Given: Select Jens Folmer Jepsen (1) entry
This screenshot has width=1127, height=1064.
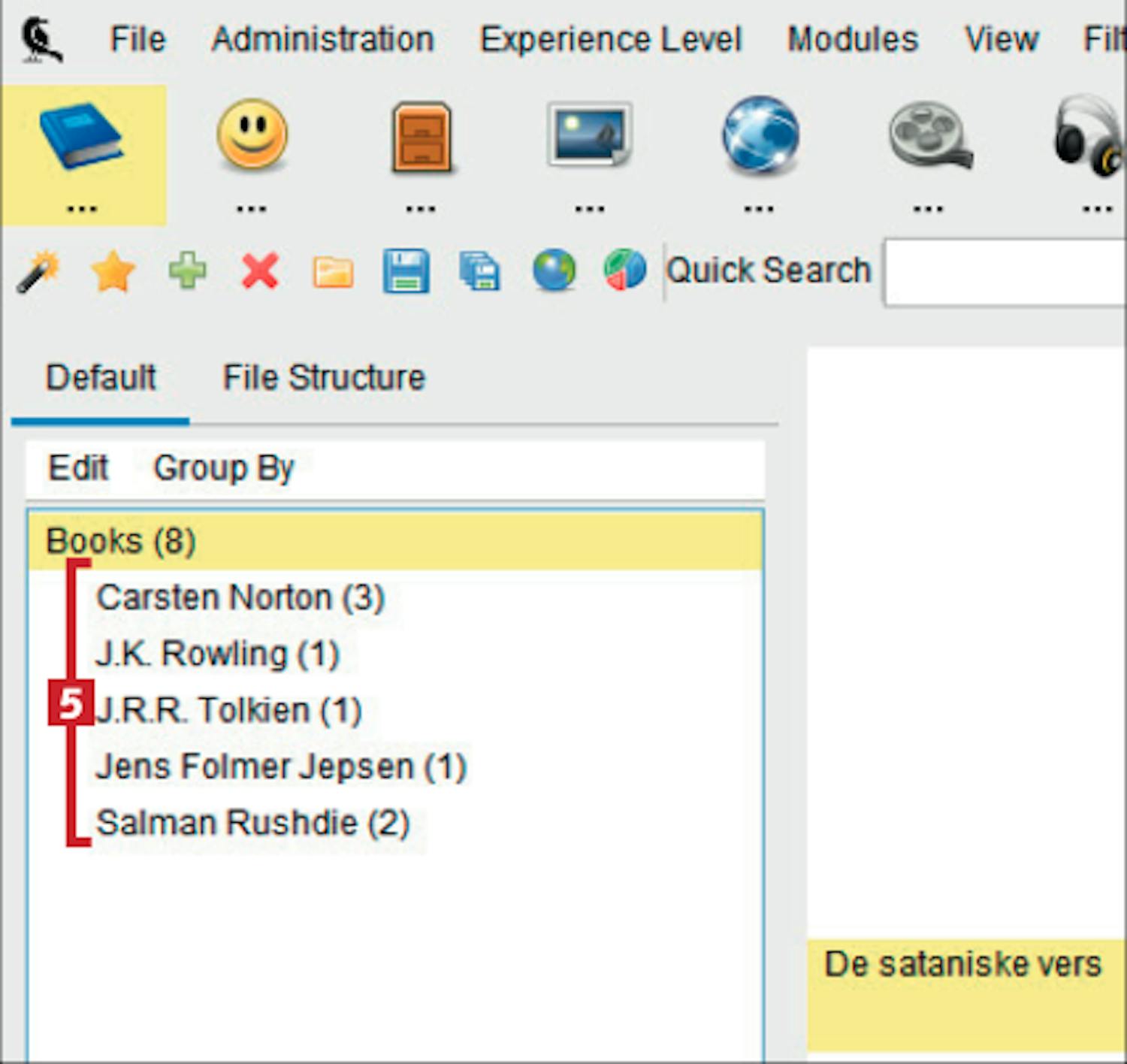Looking at the screenshot, I should pyautogui.click(x=282, y=767).
